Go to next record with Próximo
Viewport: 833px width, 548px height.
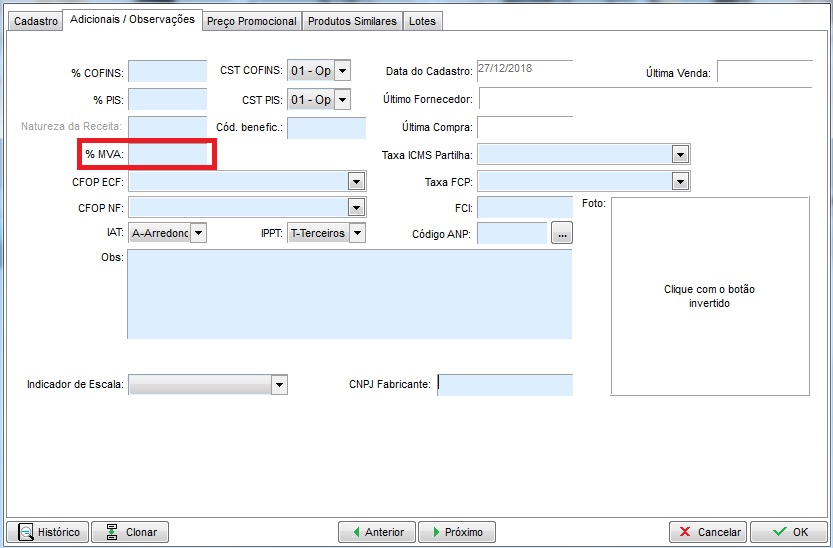click(x=456, y=532)
